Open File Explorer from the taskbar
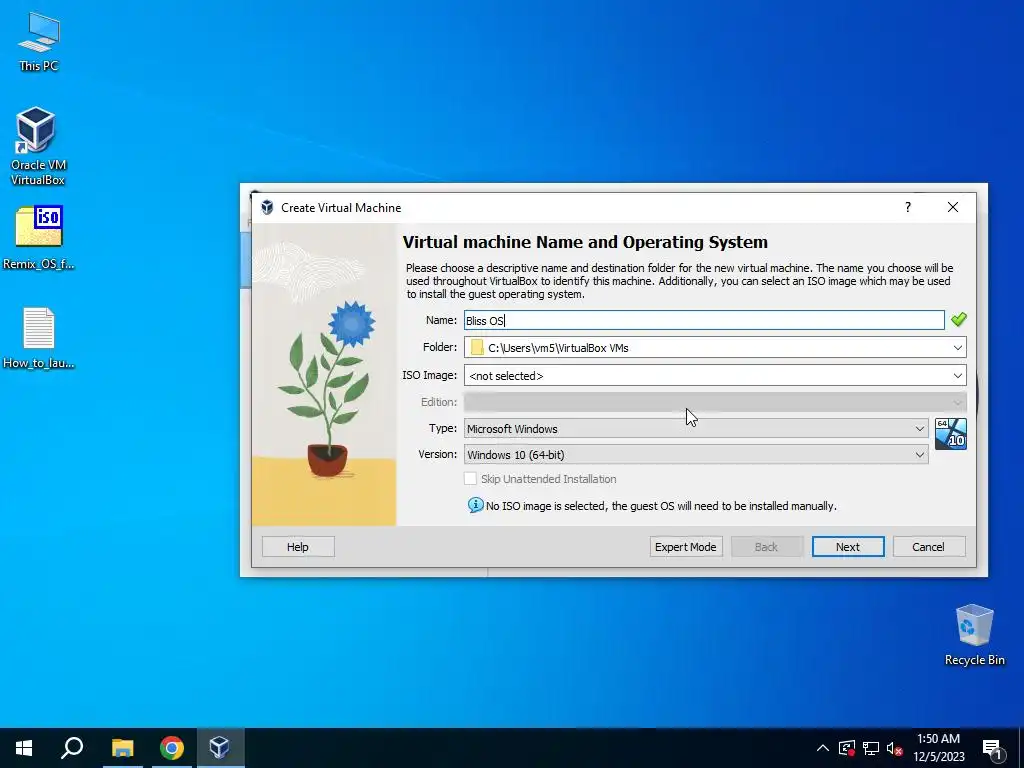Image resolution: width=1024 pixels, height=768 pixels. (122, 748)
